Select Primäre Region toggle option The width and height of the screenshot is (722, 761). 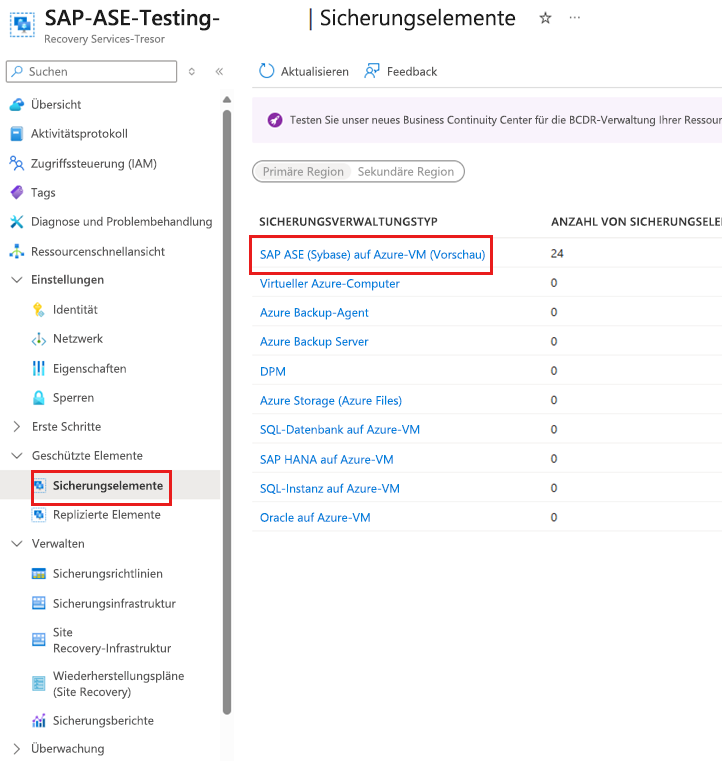(303, 171)
